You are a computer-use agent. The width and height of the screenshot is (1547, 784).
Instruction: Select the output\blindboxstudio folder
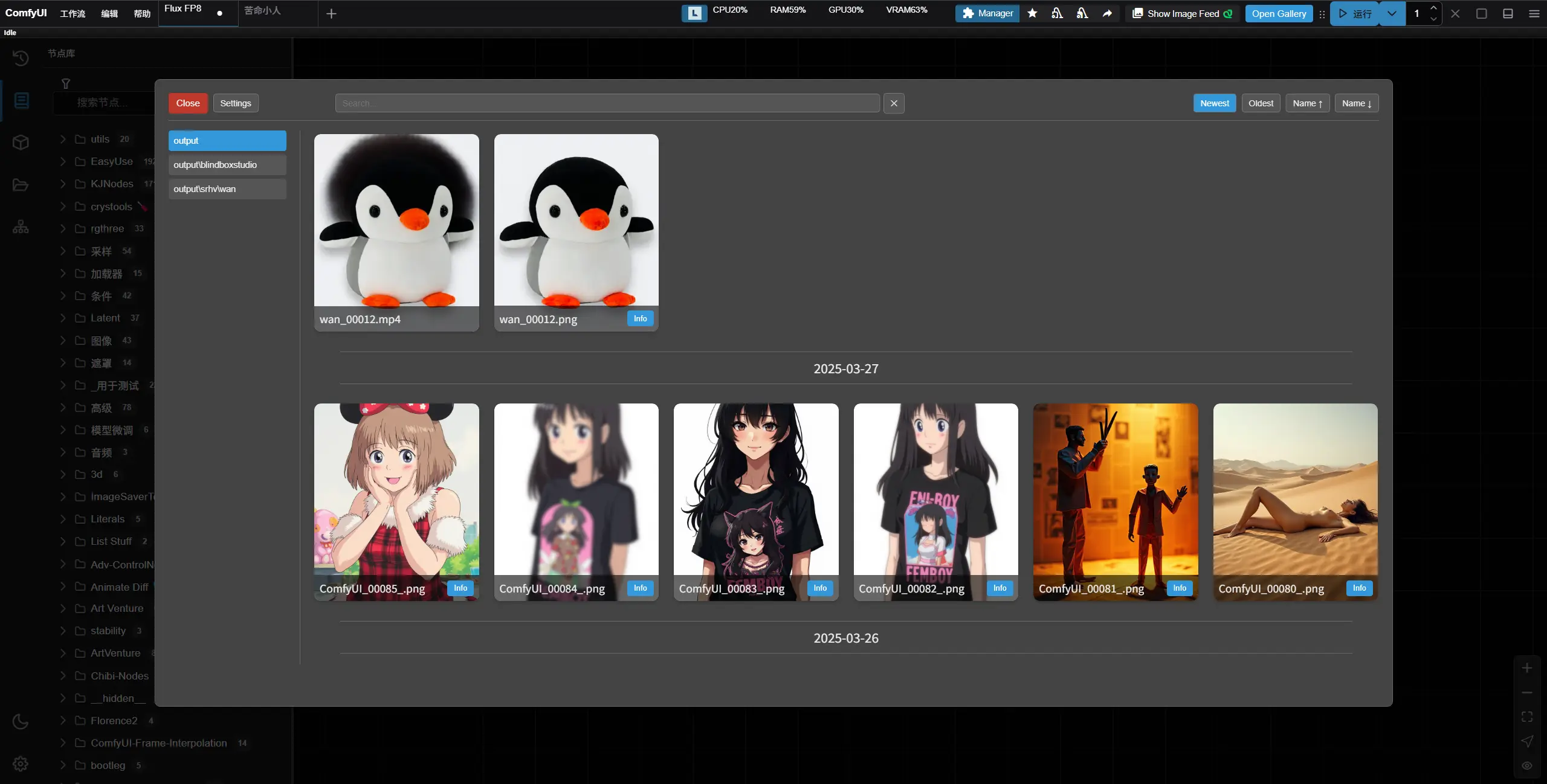(x=227, y=165)
